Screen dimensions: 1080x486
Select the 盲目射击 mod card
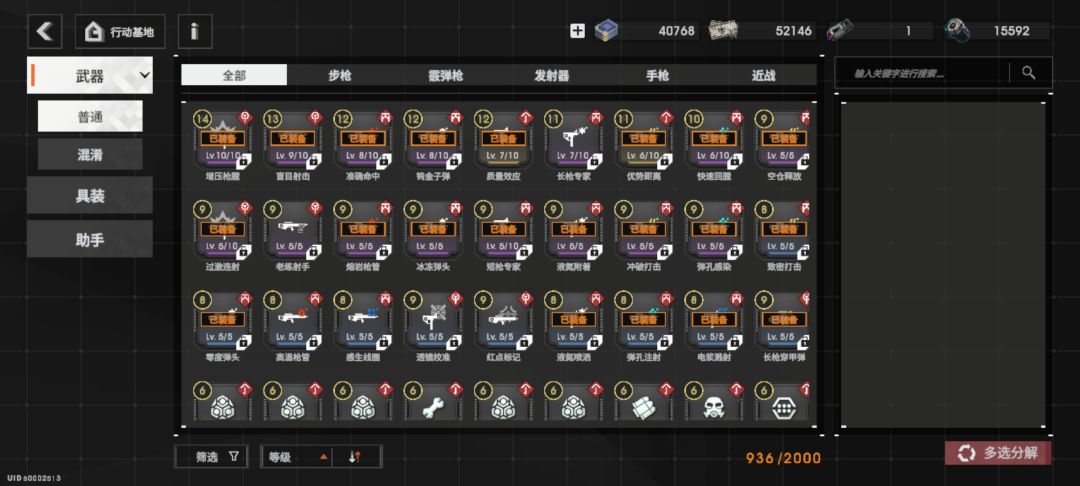coord(293,145)
